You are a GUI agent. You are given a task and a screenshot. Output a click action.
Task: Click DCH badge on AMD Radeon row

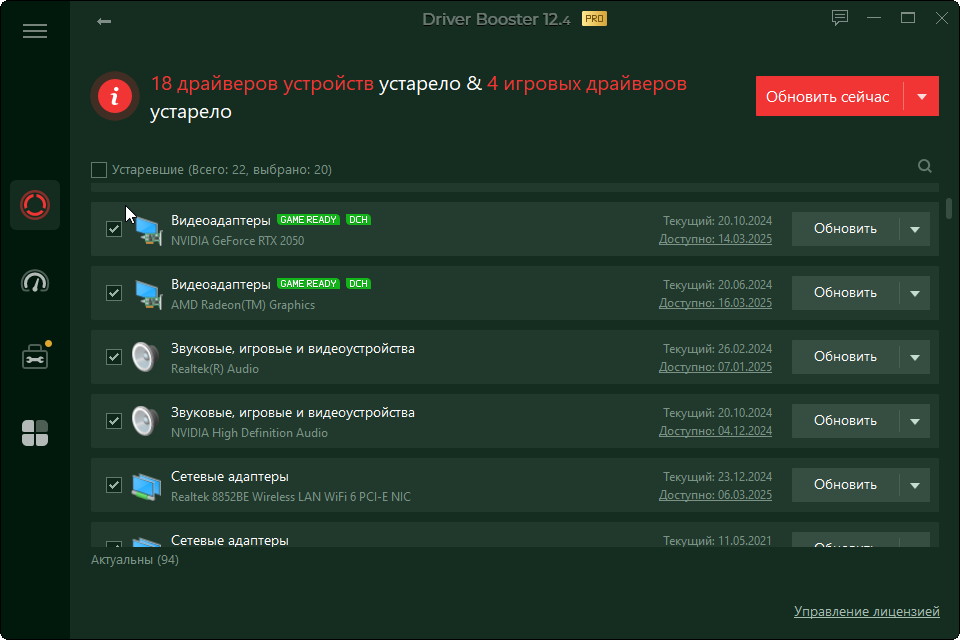coord(358,284)
